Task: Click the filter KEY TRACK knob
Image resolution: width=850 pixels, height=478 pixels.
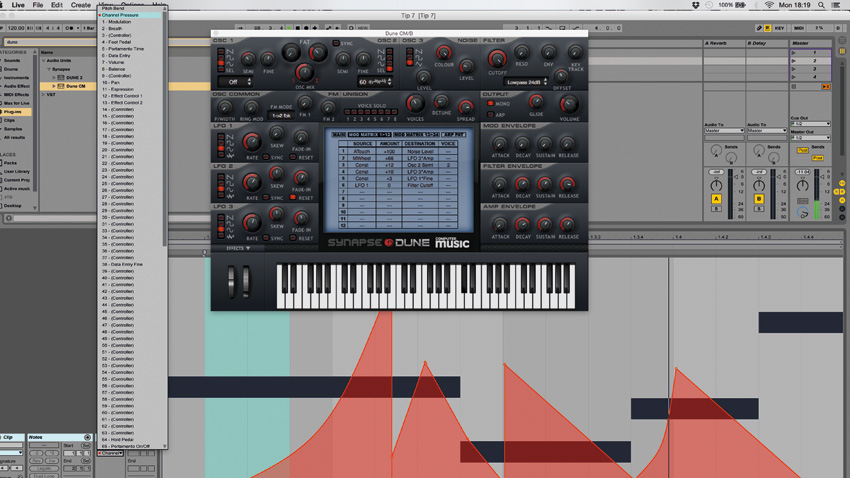Action: point(575,53)
